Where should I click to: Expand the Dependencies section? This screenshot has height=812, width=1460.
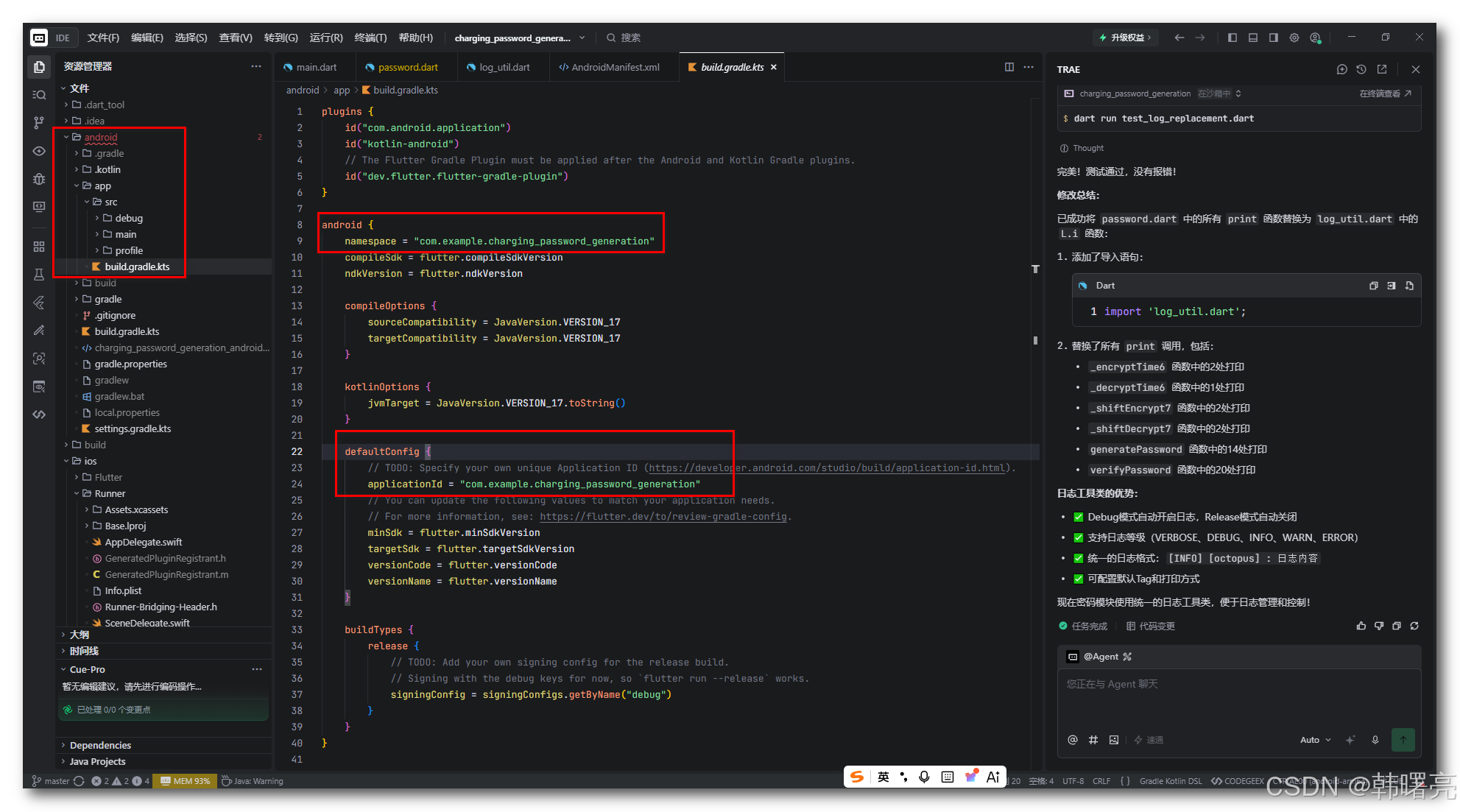(x=100, y=745)
